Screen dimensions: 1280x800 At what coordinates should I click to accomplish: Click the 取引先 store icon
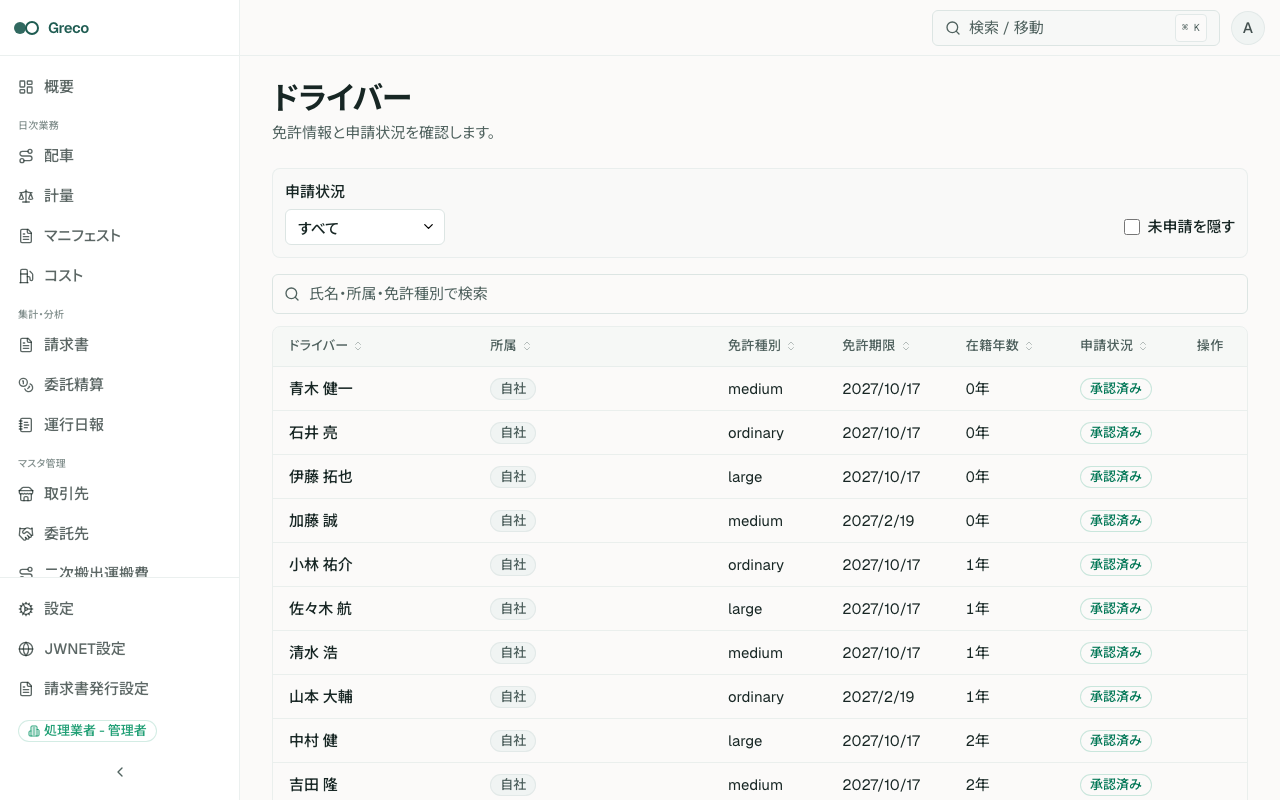click(x=26, y=494)
